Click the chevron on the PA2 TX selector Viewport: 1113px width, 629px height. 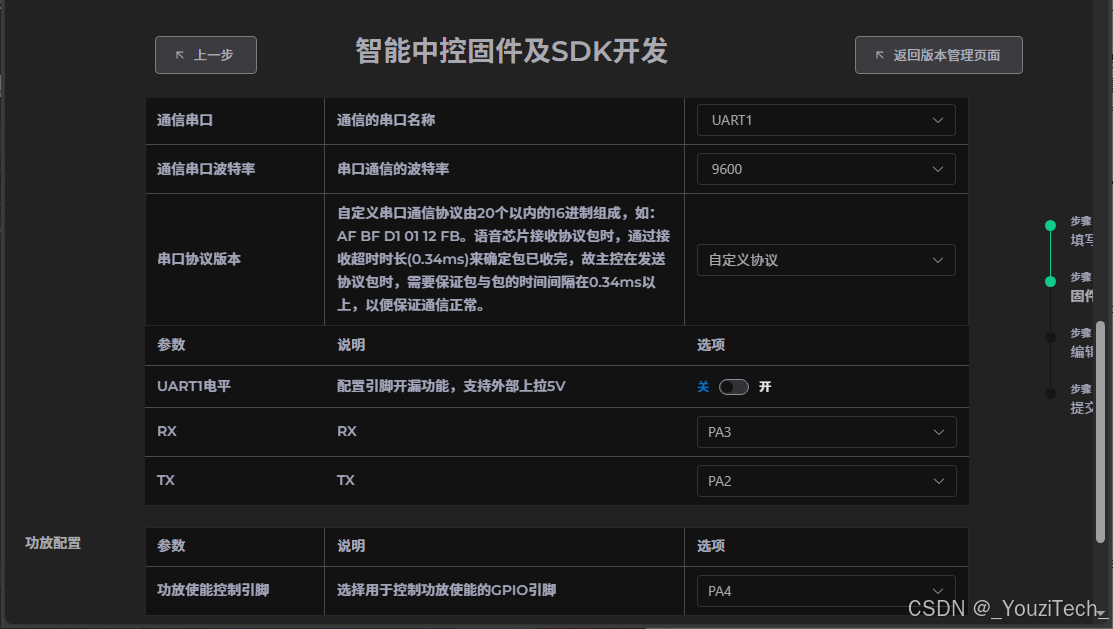coord(938,481)
